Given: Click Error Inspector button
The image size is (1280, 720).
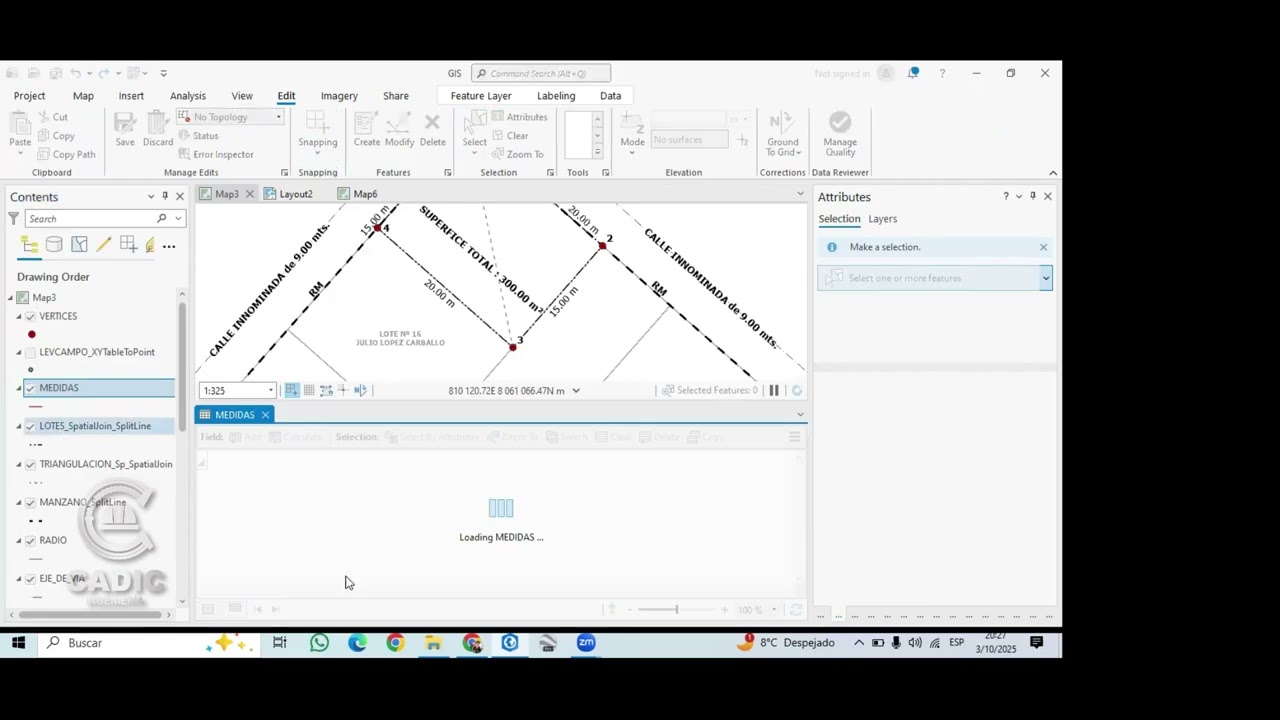Looking at the screenshot, I should (216, 154).
